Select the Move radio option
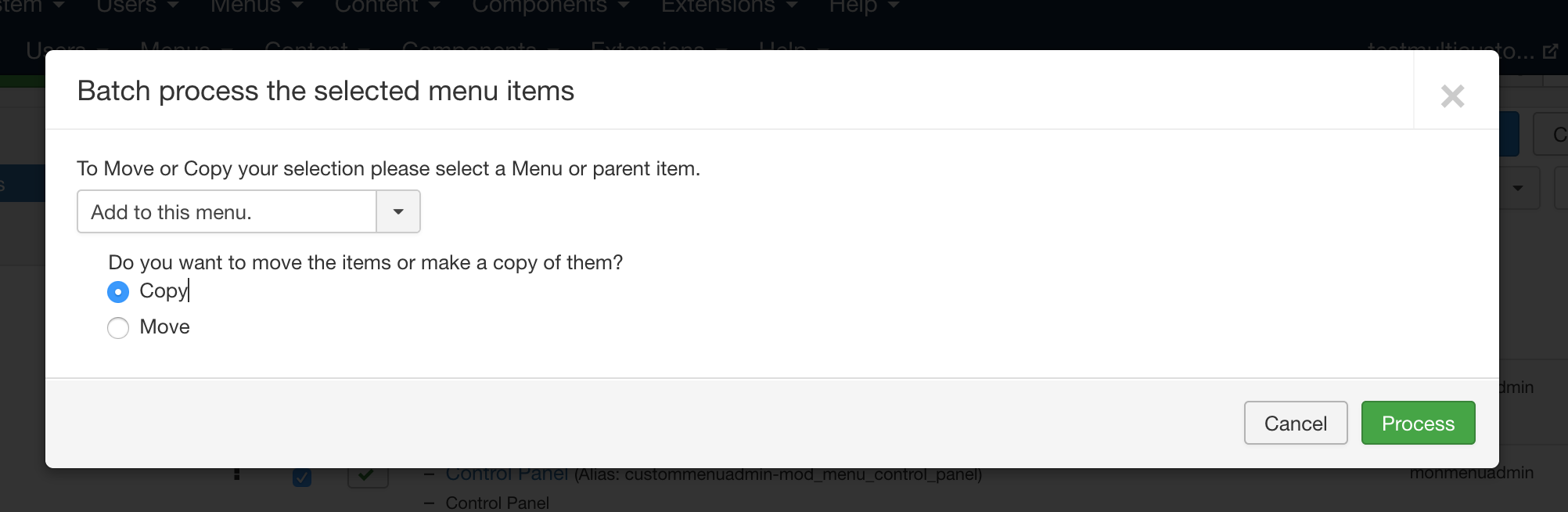The height and width of the screenshot is (512, 1568). [x=118, y=328]
